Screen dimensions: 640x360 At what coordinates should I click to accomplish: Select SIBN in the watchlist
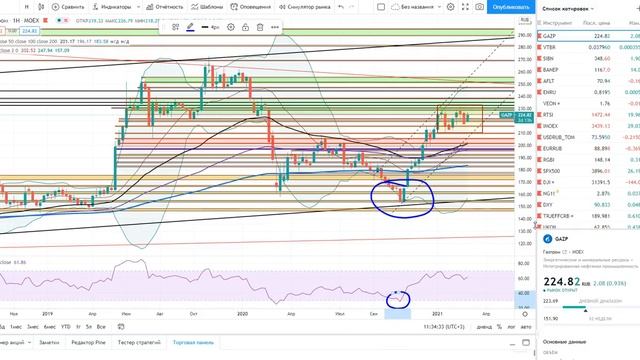(x=588, y=58)
